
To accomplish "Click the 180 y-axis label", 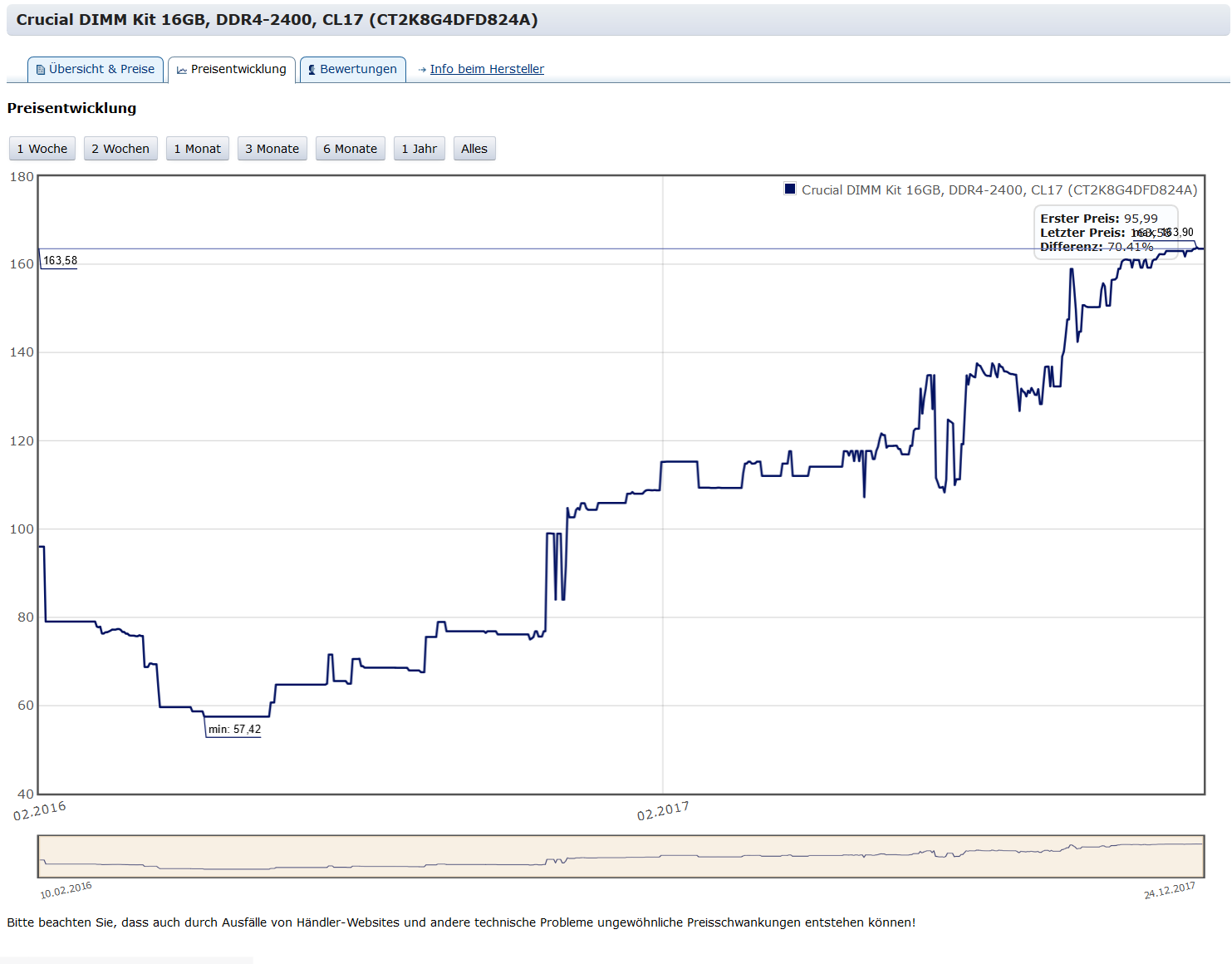I will click(x=22, y=177).
